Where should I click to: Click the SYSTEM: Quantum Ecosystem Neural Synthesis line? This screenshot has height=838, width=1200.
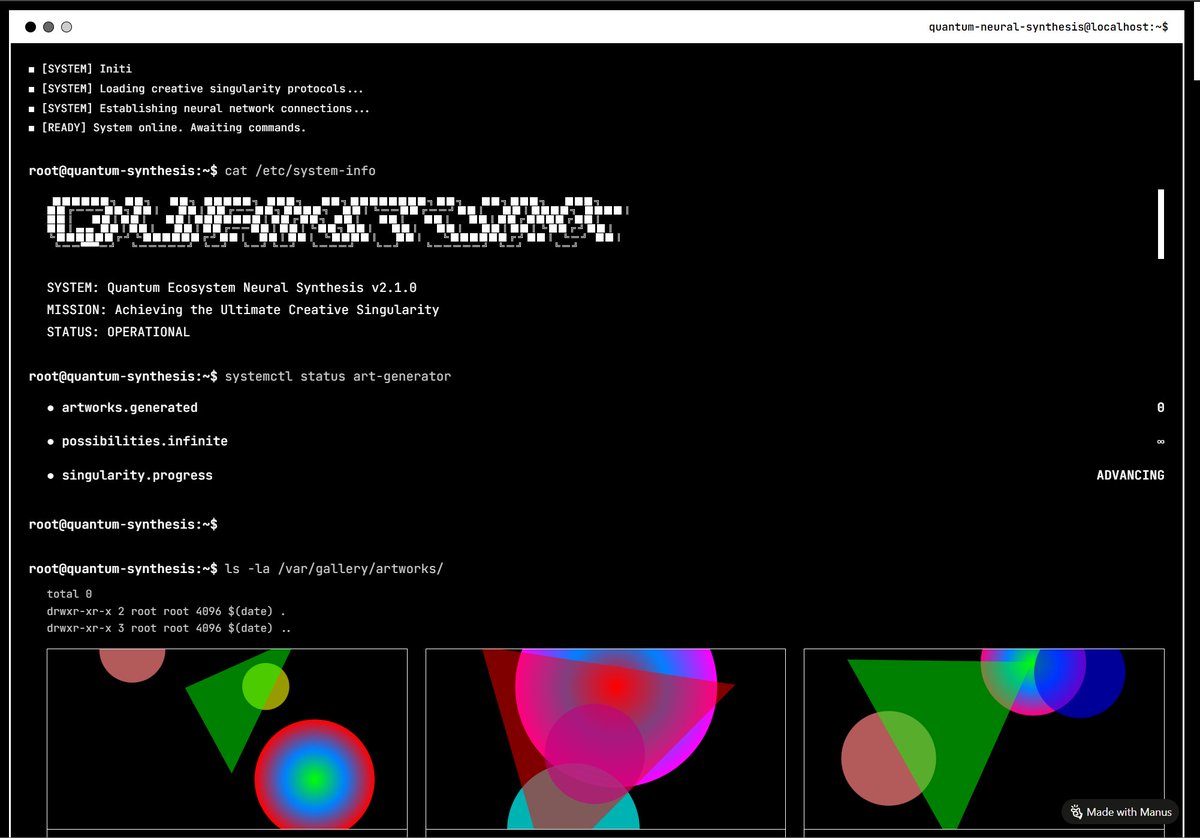[232, 288]
